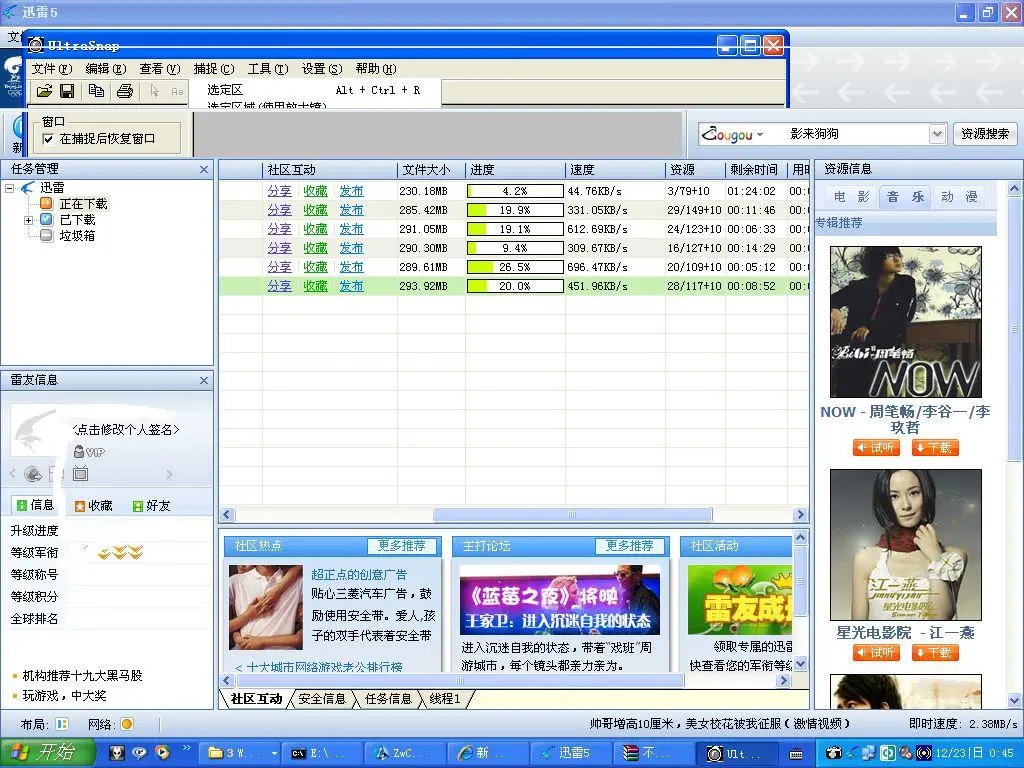This screenshot has width=1024, height=768.
Task: Open file icon in UltraSnap toolbar
Action: (x=44, y=91)
